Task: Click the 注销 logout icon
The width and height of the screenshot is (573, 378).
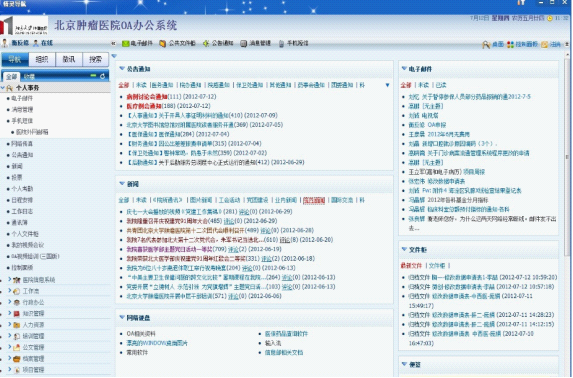Action: (544, 45)
